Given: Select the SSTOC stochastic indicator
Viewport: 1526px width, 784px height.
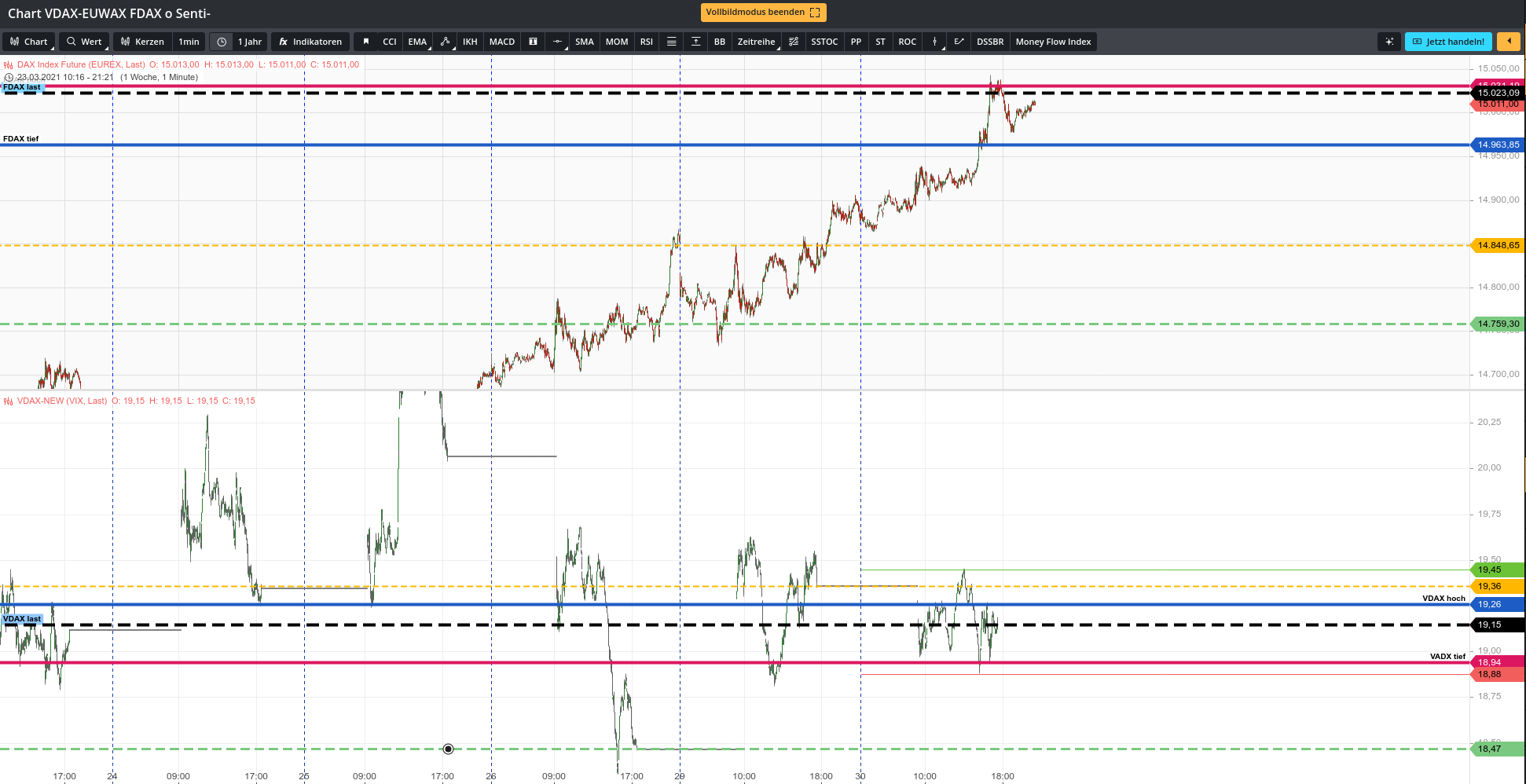Looking at the screenshot, I should click(824, 42).
